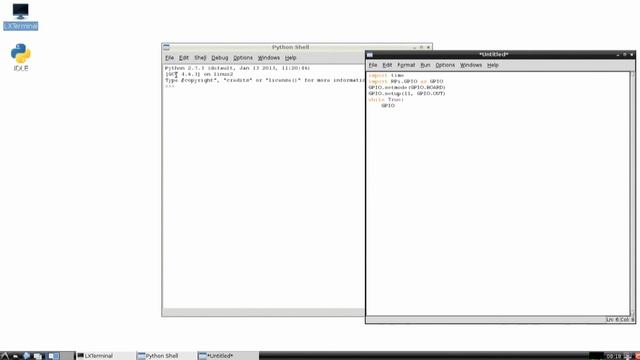Viewport: 640px width, 360px height.
Task: Click the clock in the taskbar
Action: pos(613,356)
